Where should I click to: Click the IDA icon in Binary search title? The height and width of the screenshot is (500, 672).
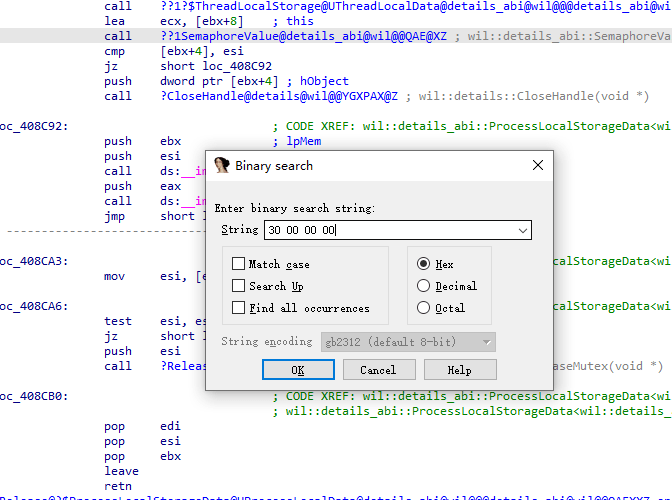pyautogui.click(x=222, y=165)
